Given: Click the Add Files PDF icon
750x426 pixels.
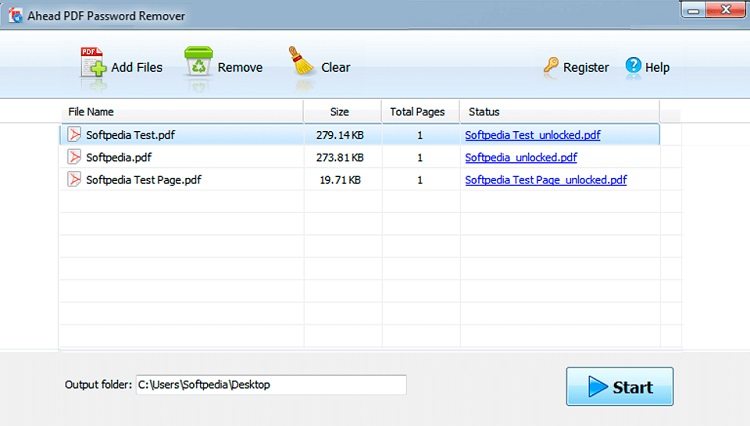Looking at the screenshot, I should coord(93,62).
